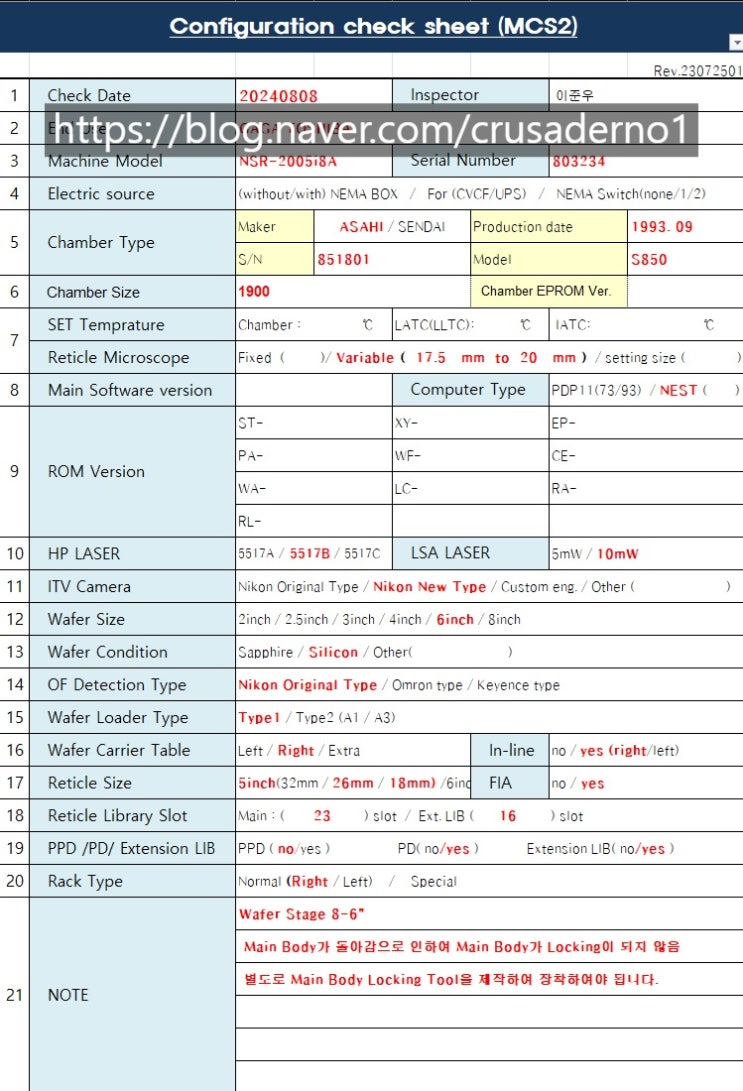Image resolution: width=743 pixels, height=1091 pixels.
Task: Click the Main Software version label
Action: tap(132, 390)
